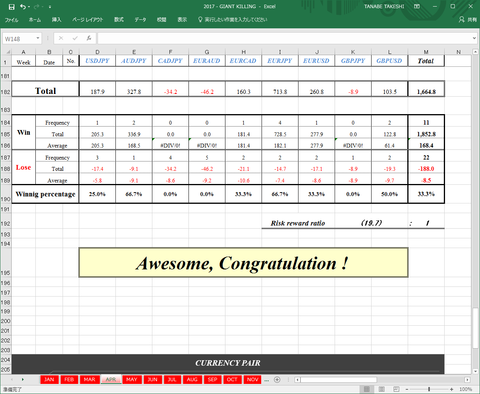
Task: Click the Tell Me lightbulb search box
Action: pos(233,20)
